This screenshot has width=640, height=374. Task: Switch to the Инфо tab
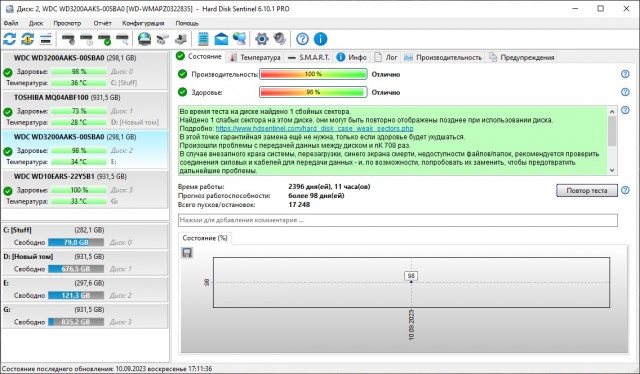pos(351,58)
